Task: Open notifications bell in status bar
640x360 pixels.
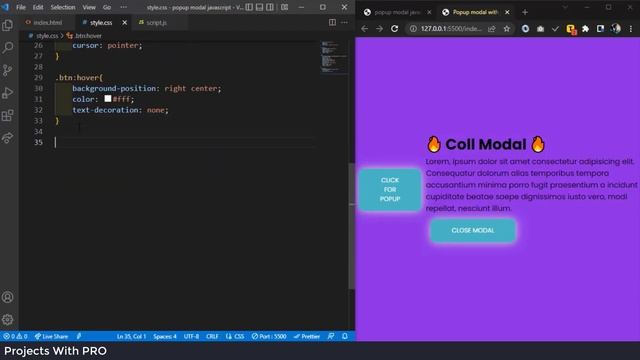Action: point(345,336)
